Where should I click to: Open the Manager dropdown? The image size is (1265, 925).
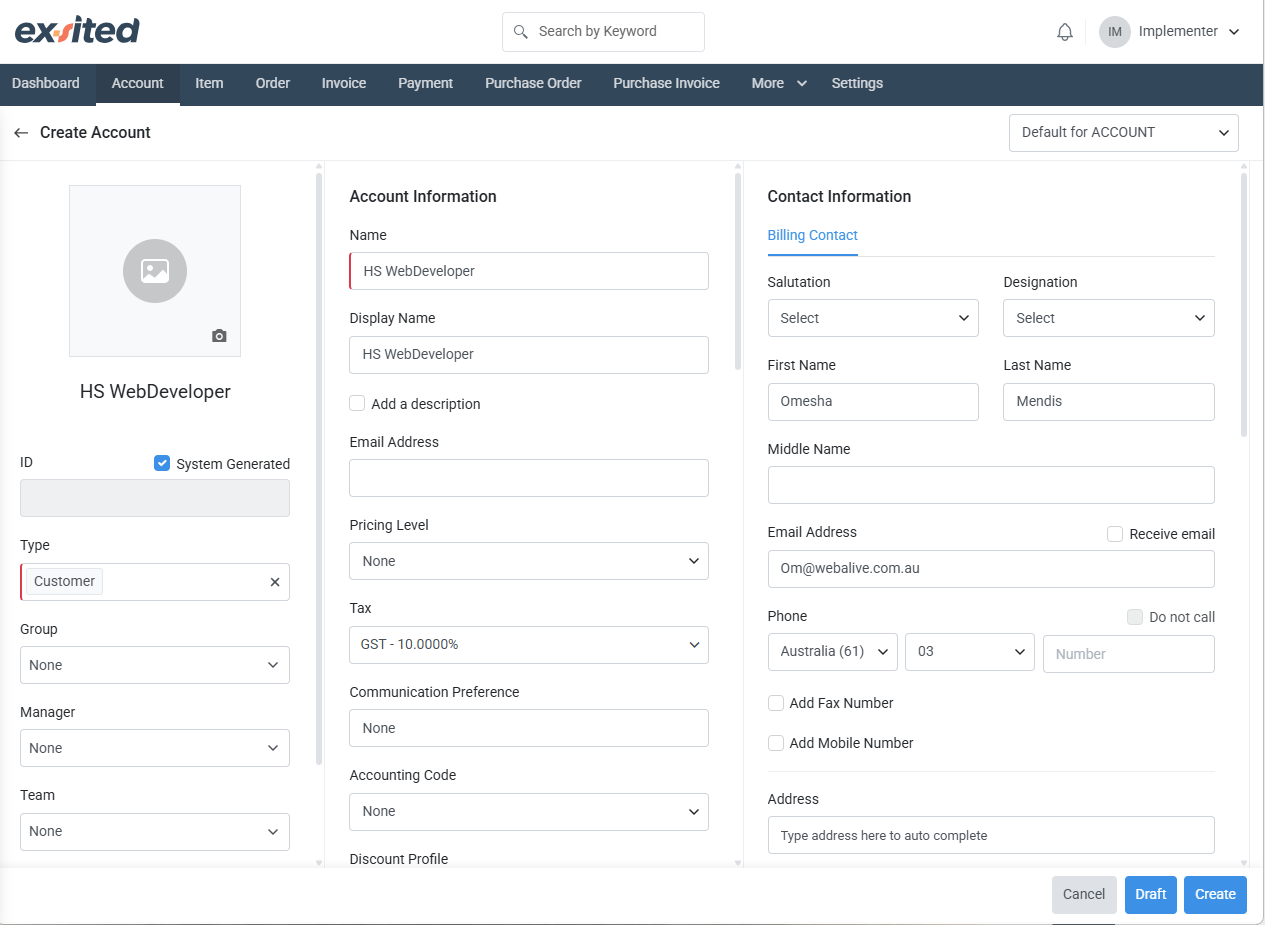(x=155, y=748)
